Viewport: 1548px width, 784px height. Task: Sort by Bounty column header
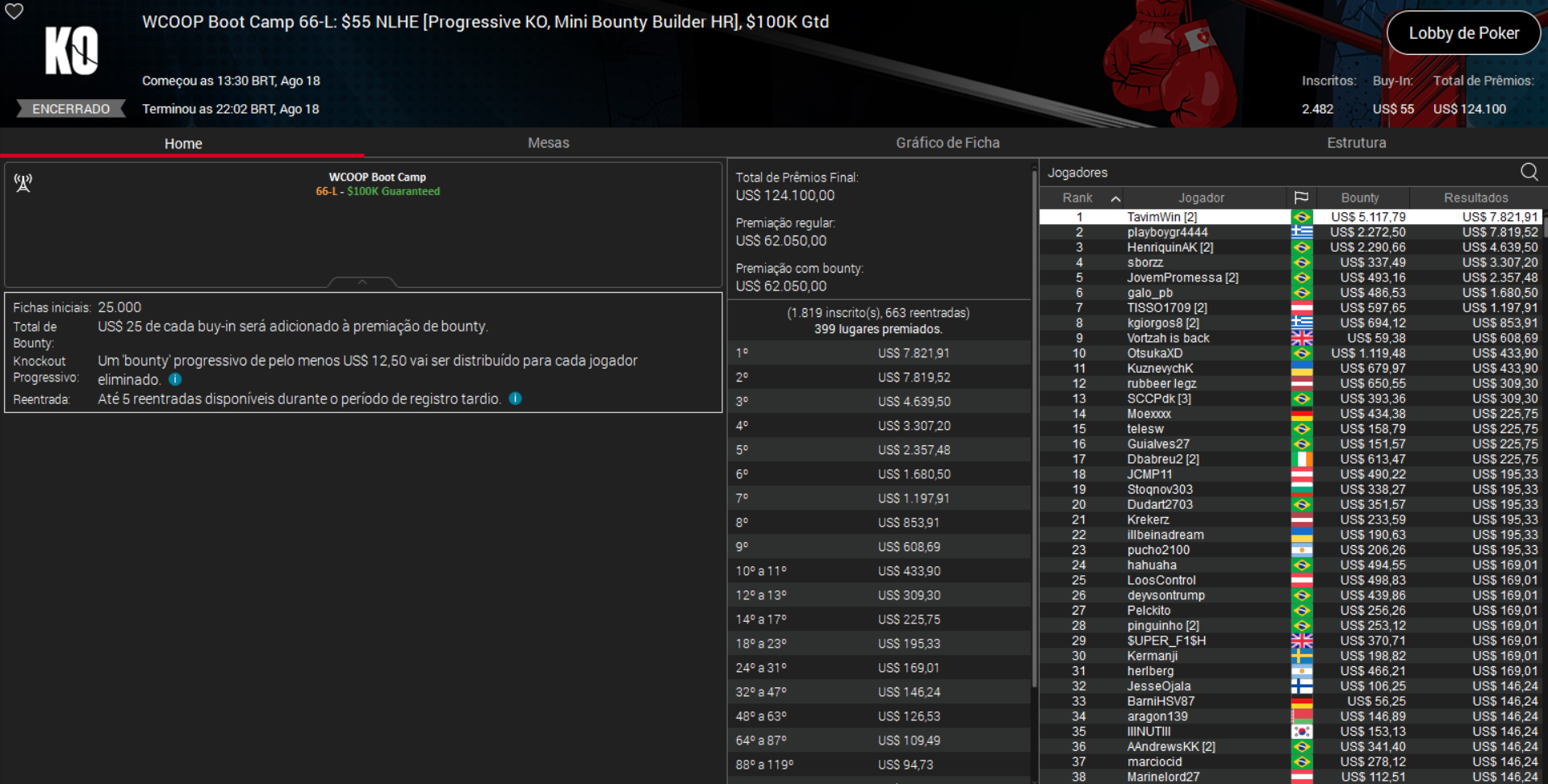tap(1360, 198)
